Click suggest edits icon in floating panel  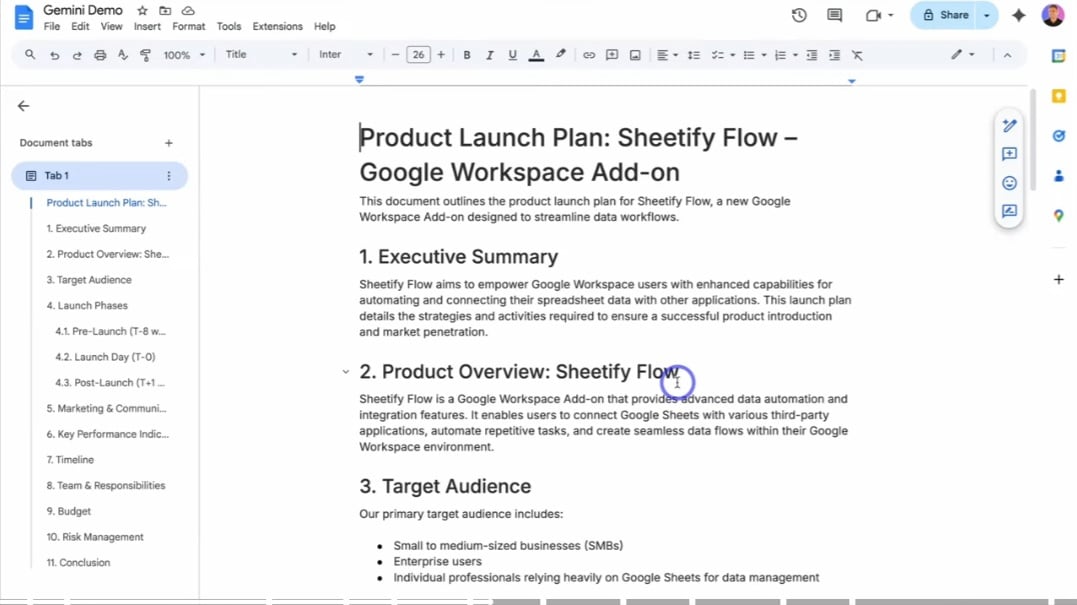pyautogui.click(x=1009, y=211)
